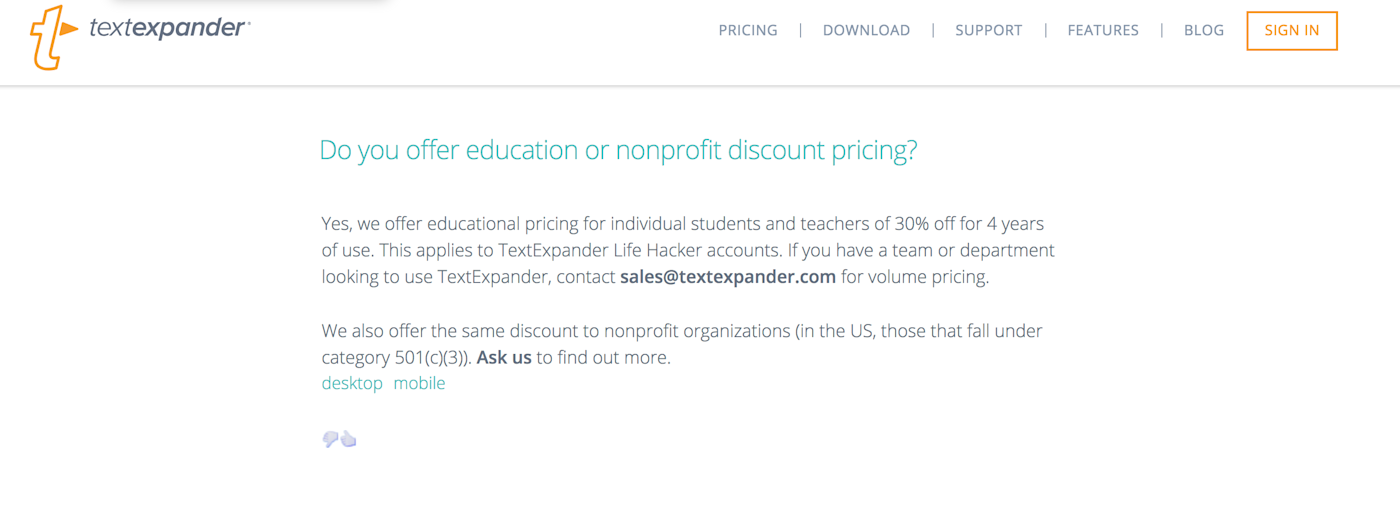Open the Support menu item
Viewport: 1400px width, 513px height.
[x=988, y=30]
